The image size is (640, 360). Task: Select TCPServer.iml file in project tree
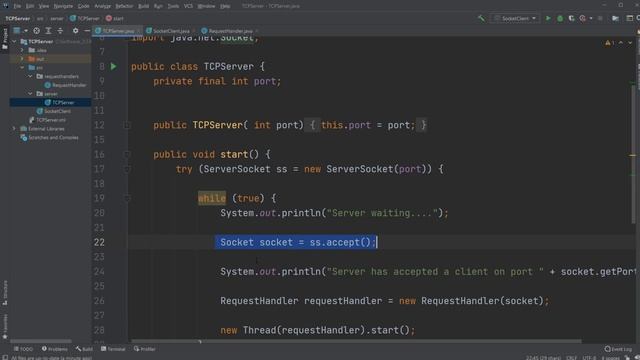click(x=47, y=120)
